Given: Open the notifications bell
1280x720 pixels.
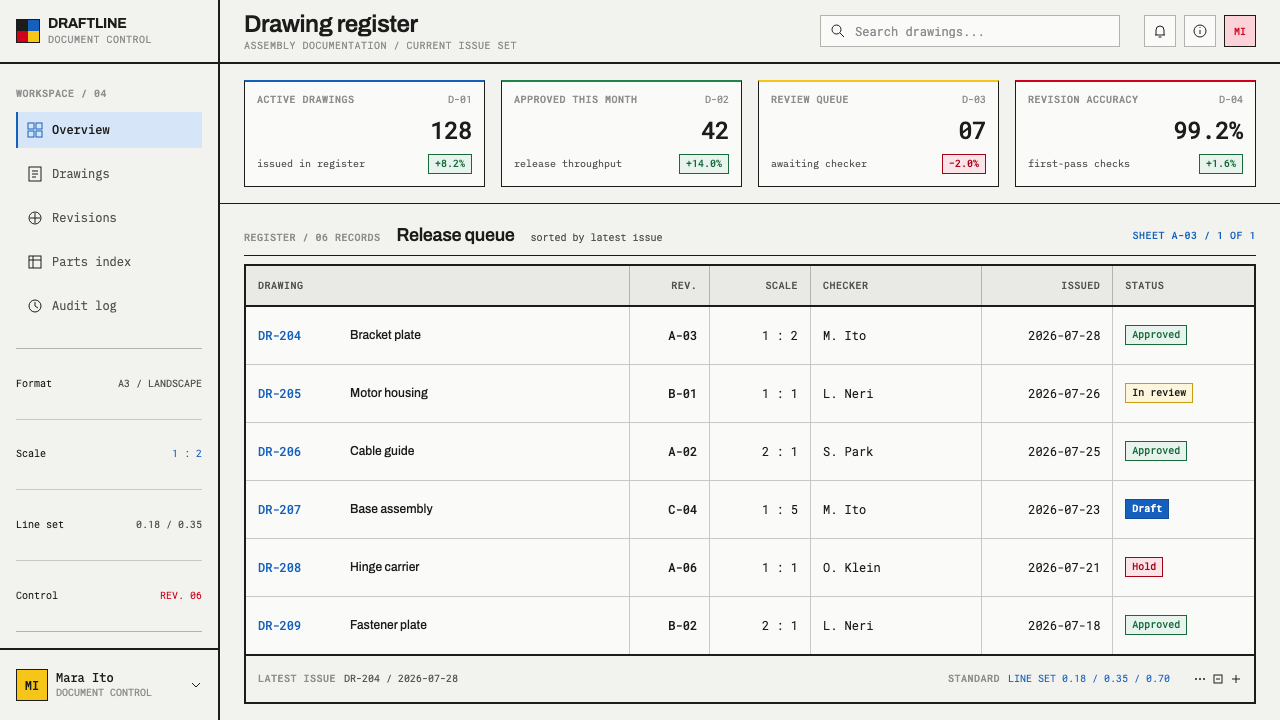Looking at the screenshot, I should point(1160,31).
